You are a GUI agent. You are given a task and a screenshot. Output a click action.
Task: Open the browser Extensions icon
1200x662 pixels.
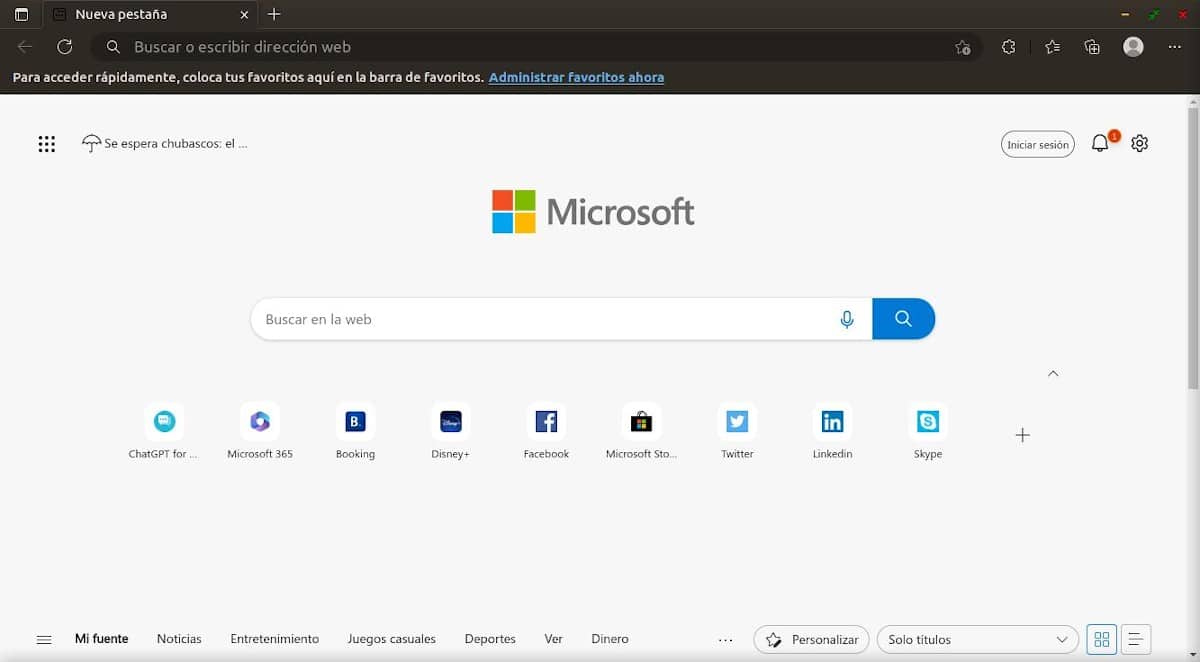pyautogui.click(x=1008, y=46)
